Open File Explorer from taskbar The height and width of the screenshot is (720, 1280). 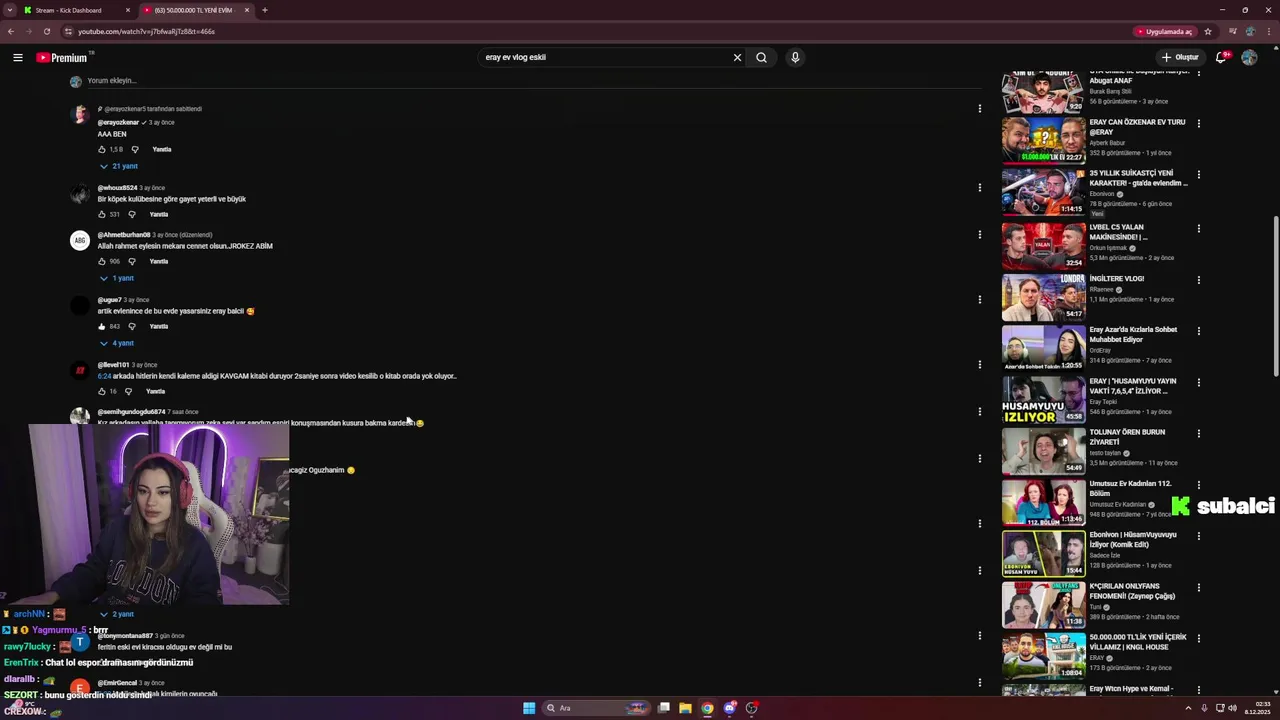pyautogui.click(x=685, y=708)
